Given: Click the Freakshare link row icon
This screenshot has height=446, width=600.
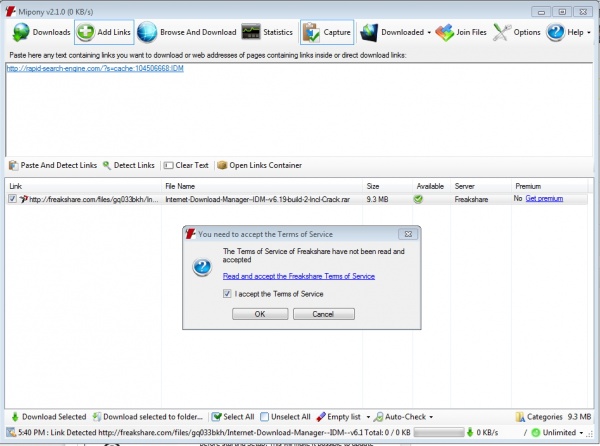Looking at the screenshot, I should tap(24, 199).
